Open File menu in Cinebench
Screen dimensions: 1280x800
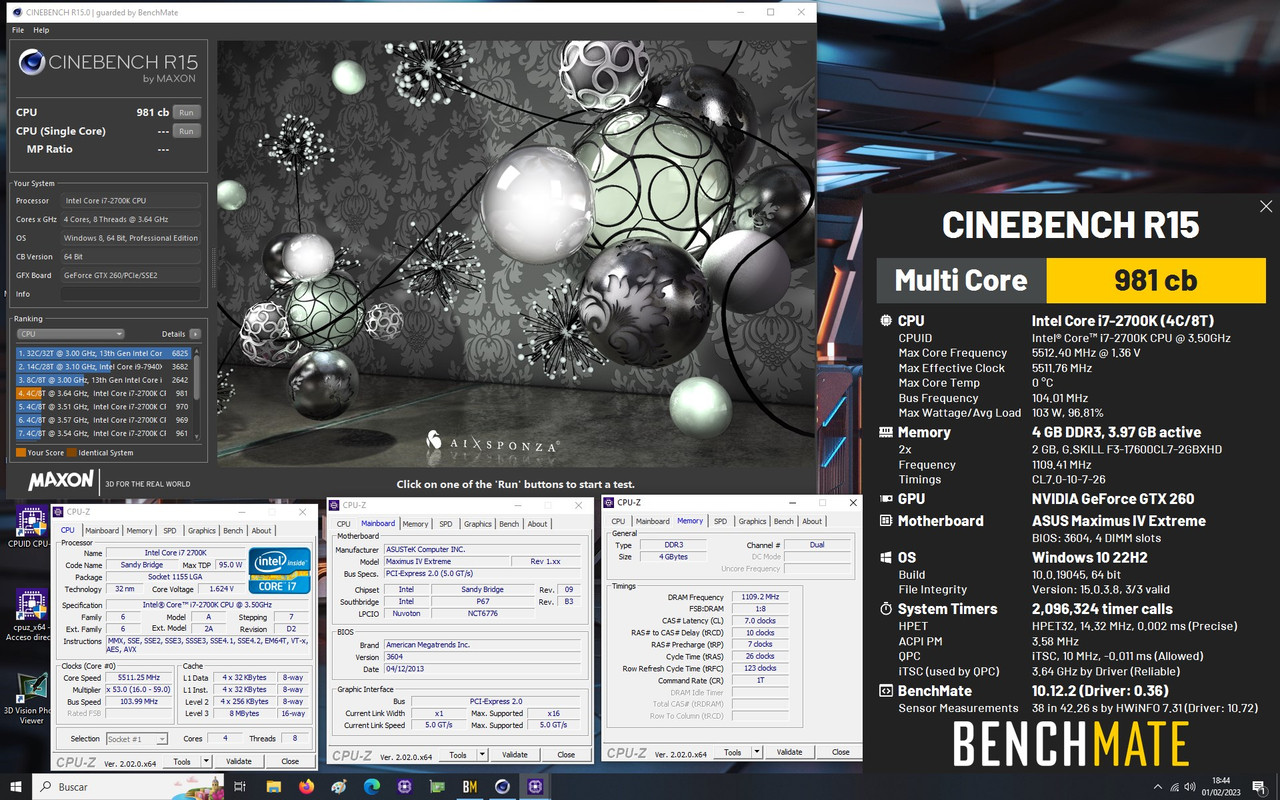(x=18, y=30)
